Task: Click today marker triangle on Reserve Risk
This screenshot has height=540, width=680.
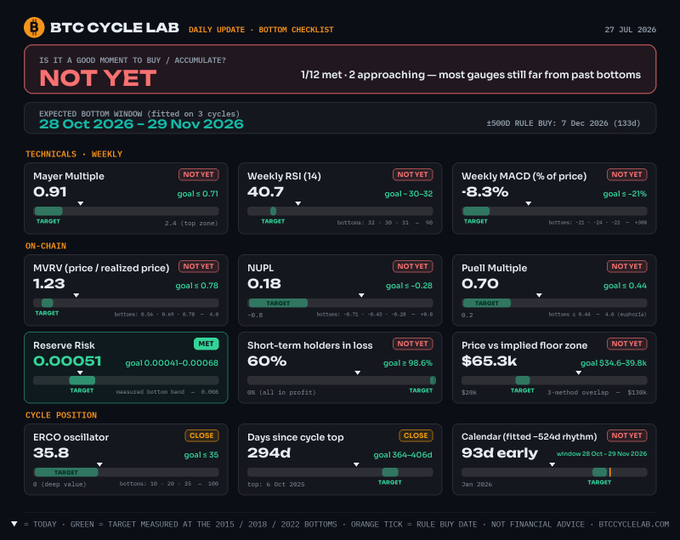Action: coord(80,373)
